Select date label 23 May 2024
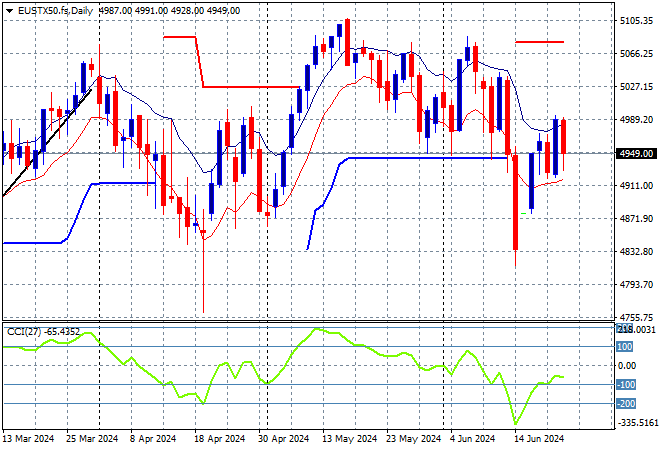The image size is (660, 450). click(413, 439)
